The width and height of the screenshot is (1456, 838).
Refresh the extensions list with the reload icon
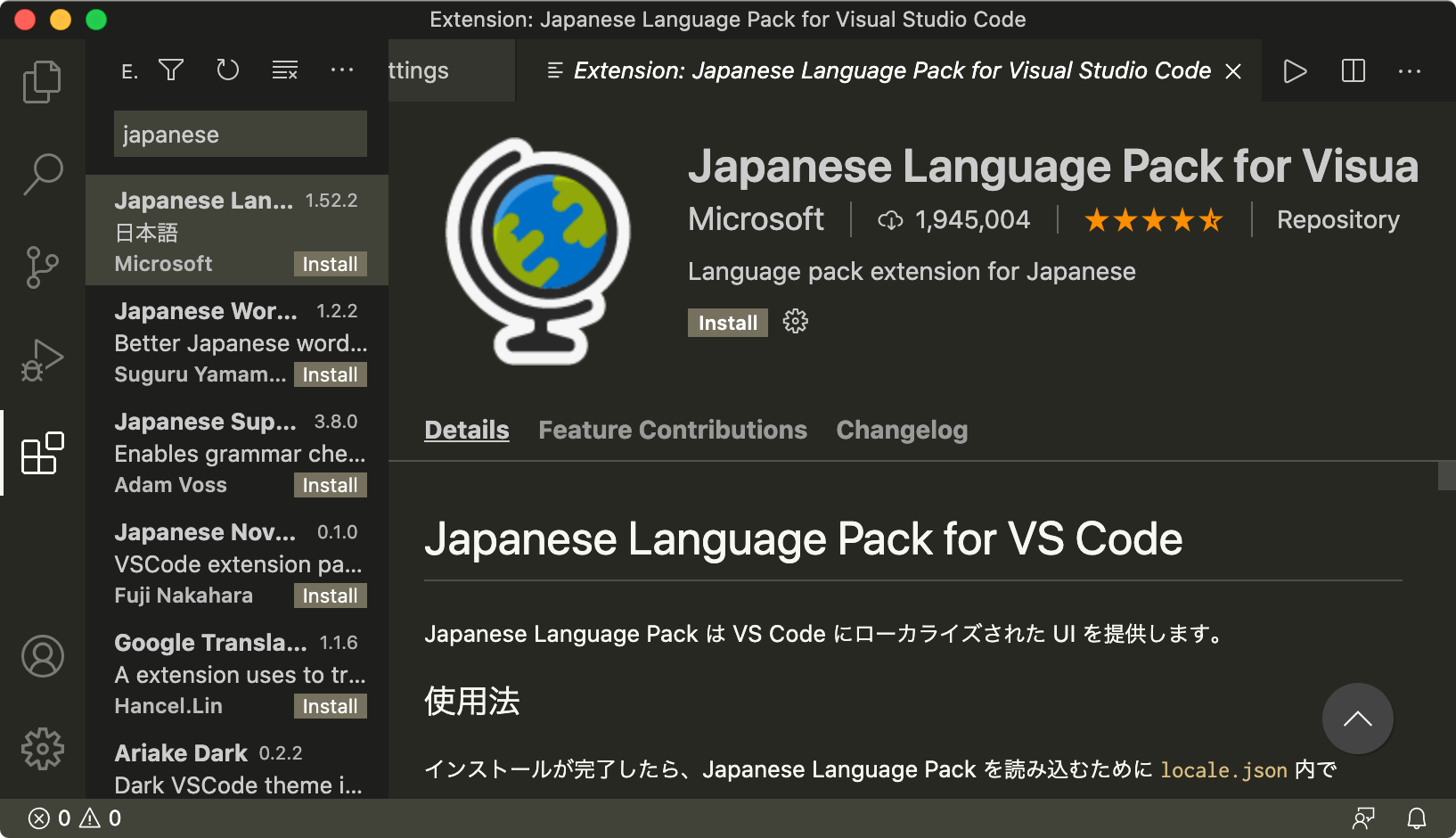228,70
